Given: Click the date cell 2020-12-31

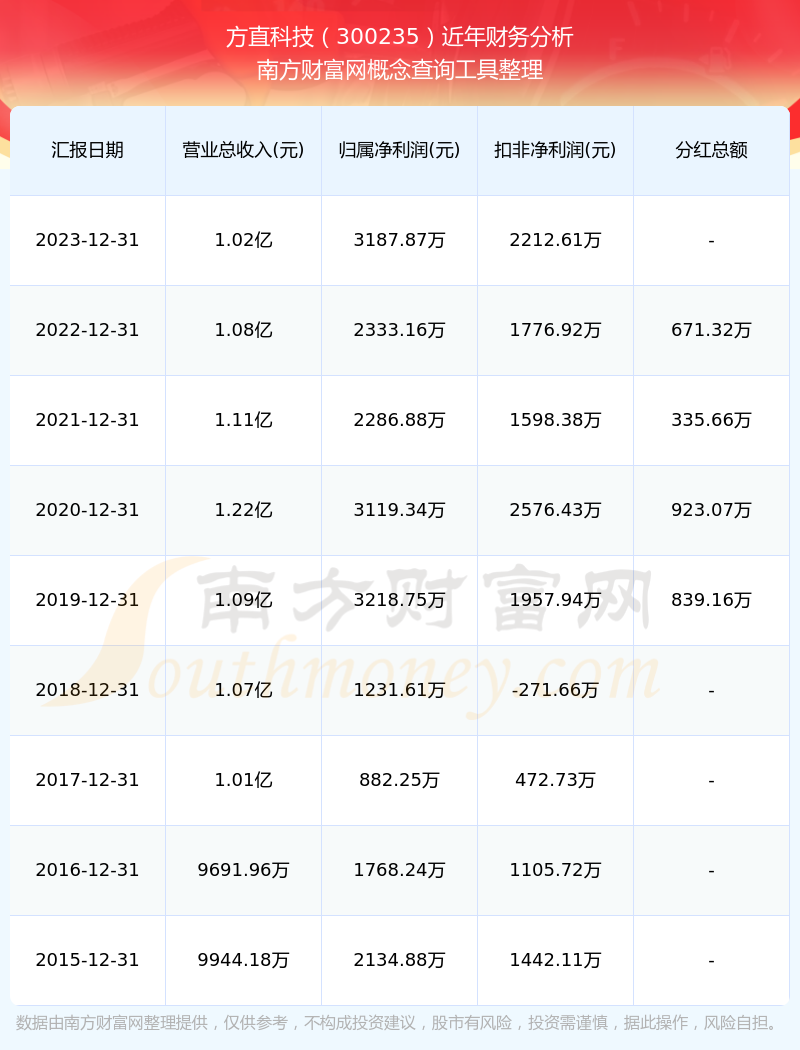Looking at the screenshot, I should 88,510.
